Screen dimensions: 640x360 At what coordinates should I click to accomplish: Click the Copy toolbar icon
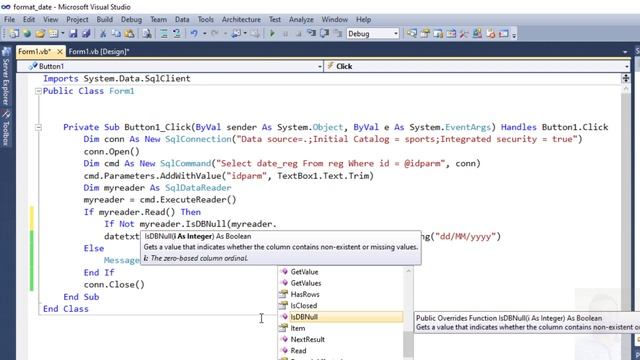(116, 33)
